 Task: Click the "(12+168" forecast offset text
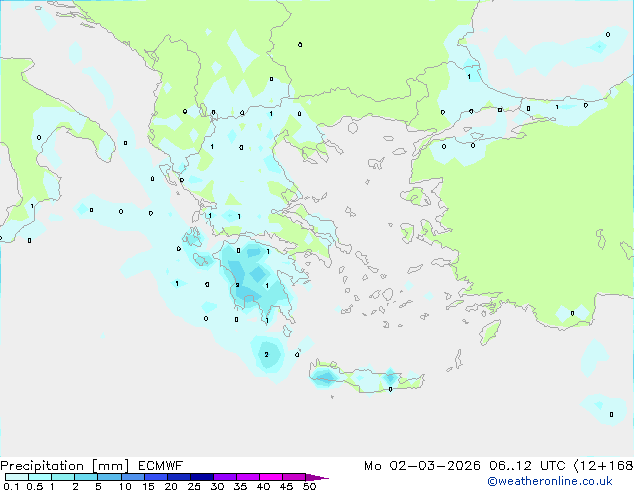pyautogui.click(x=603, y=466)
